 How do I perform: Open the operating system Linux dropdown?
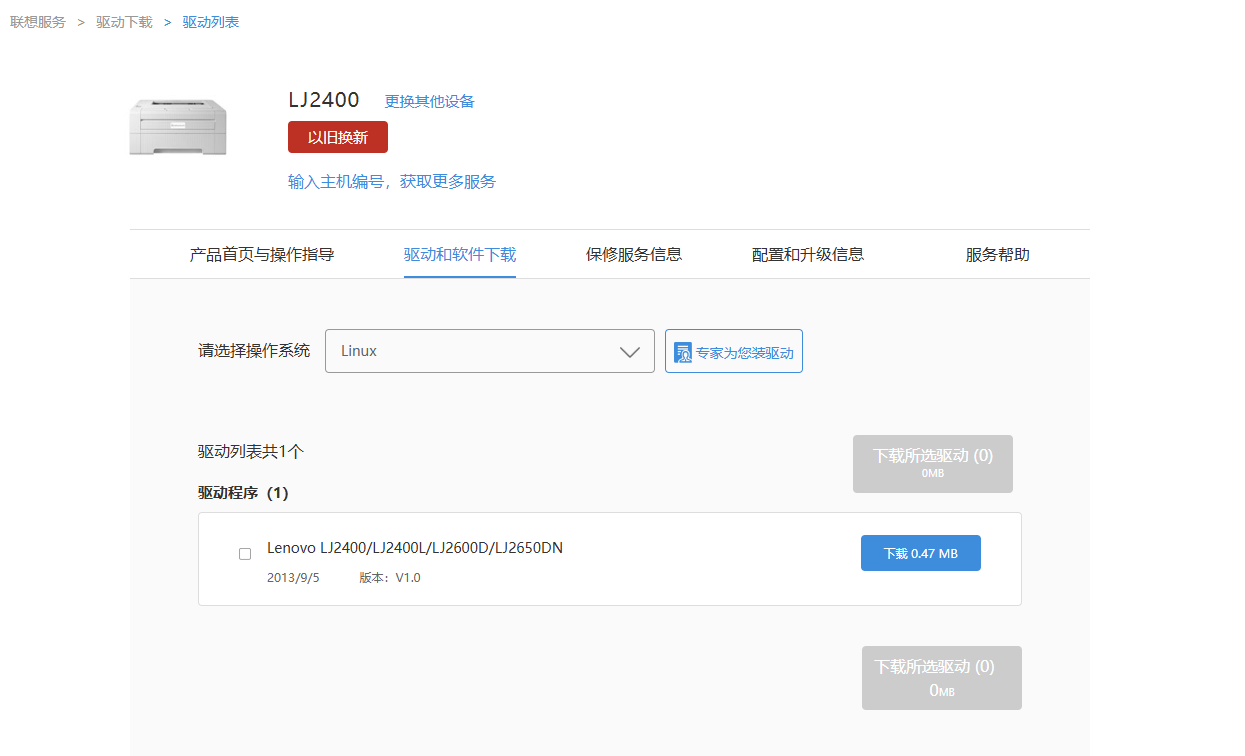click(x=490, y=351)
